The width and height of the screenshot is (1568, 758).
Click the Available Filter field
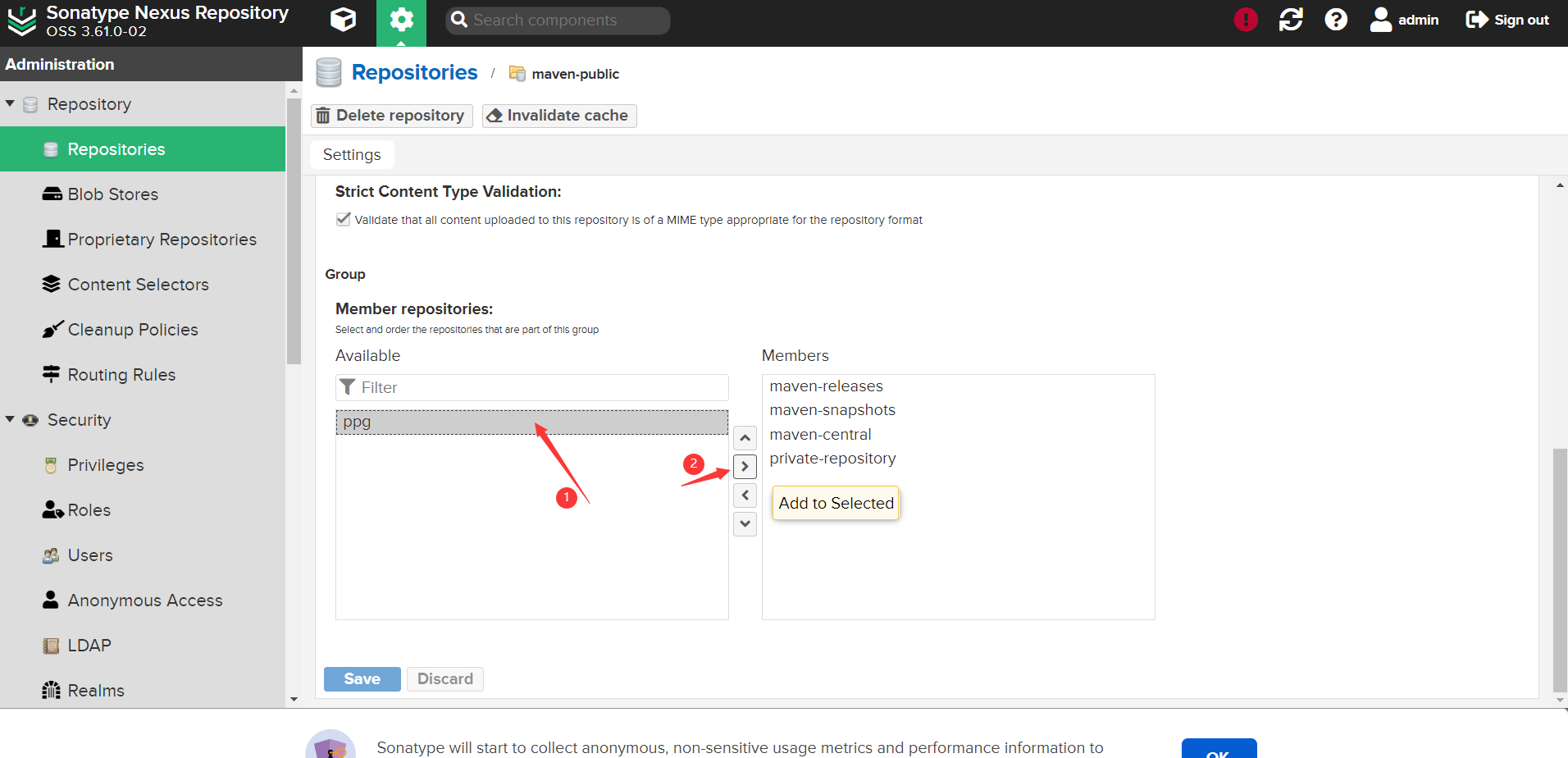[x=532, y=387]
